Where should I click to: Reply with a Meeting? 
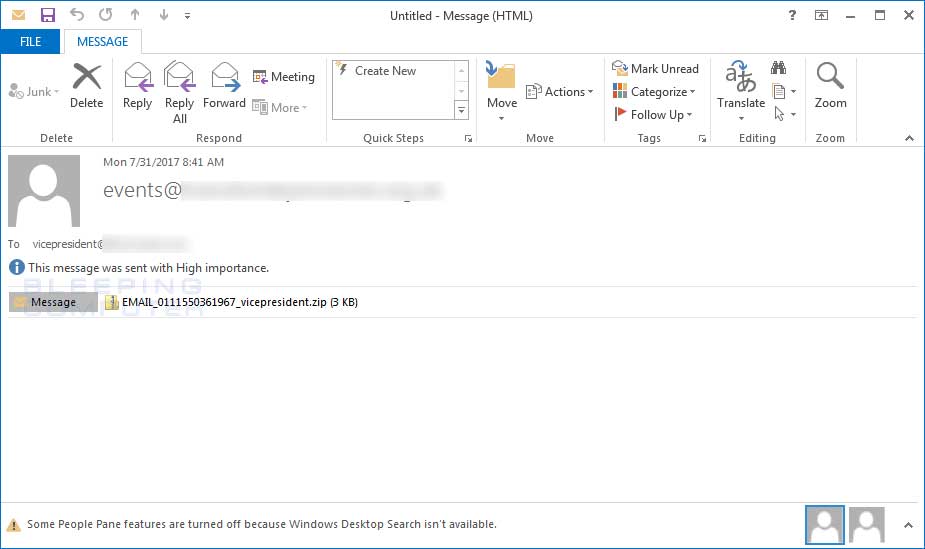(284, 77)
